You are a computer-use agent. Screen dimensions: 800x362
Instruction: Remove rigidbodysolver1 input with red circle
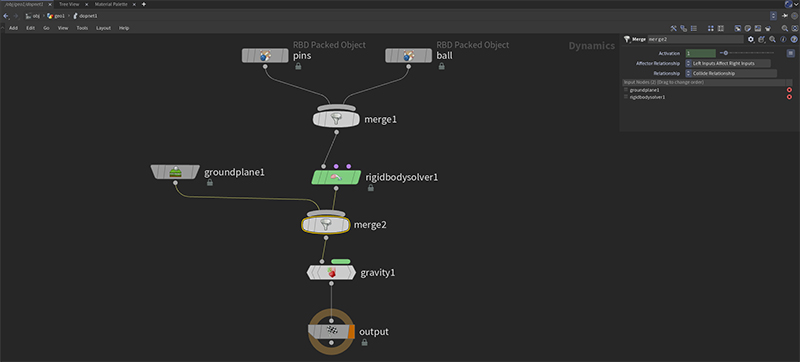pyautogui.click(x=789, y=97)
